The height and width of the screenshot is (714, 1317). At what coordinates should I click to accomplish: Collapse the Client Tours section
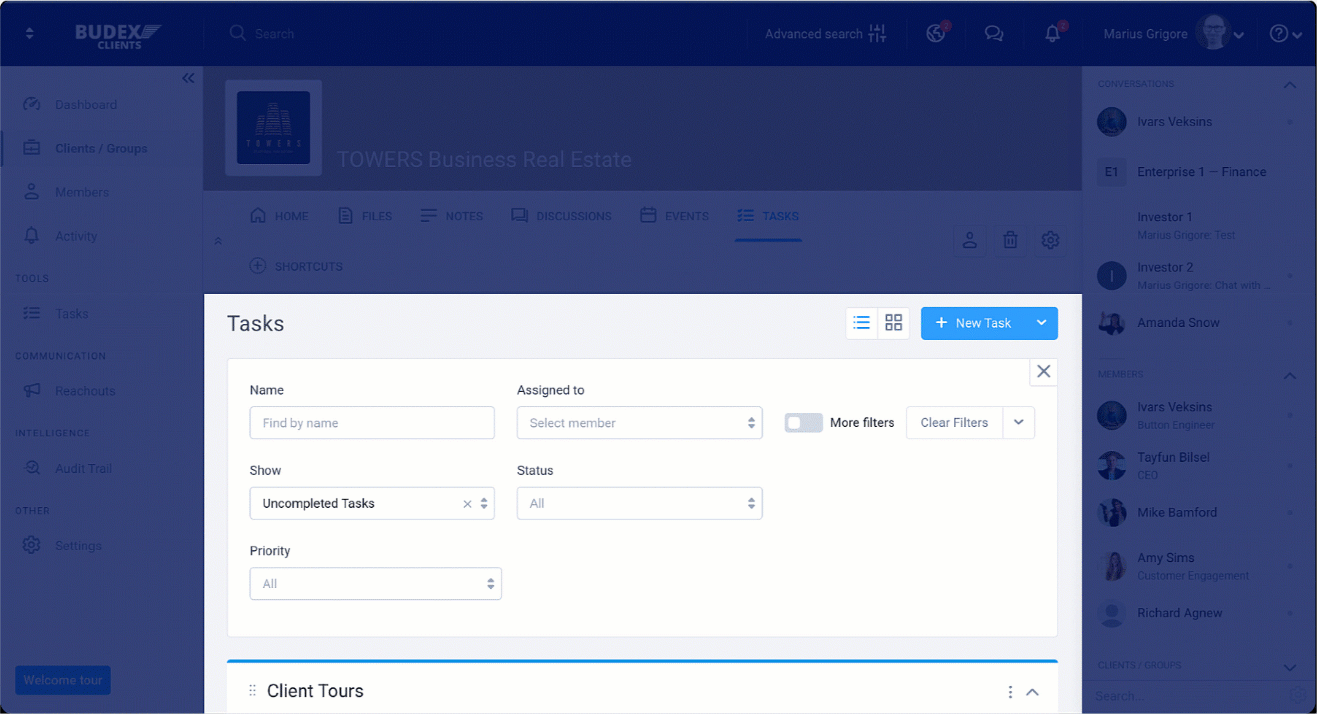coord(1033,692)
